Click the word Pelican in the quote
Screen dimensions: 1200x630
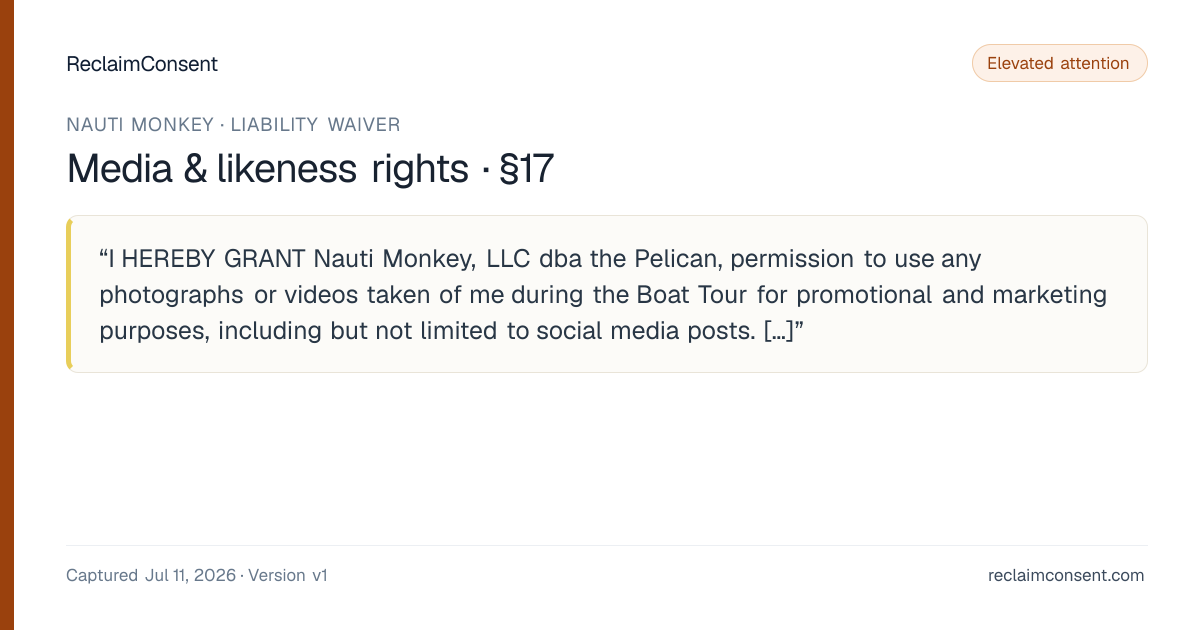coord(676,259)
